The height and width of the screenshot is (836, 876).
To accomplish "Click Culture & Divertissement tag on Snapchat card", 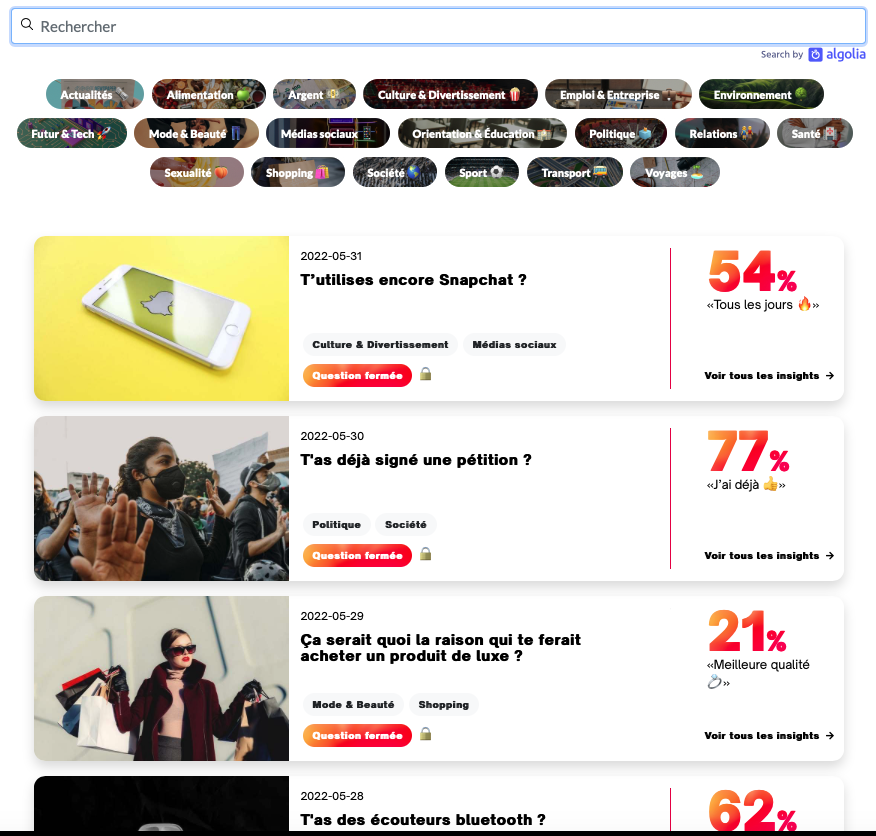I will coord(380,345).
